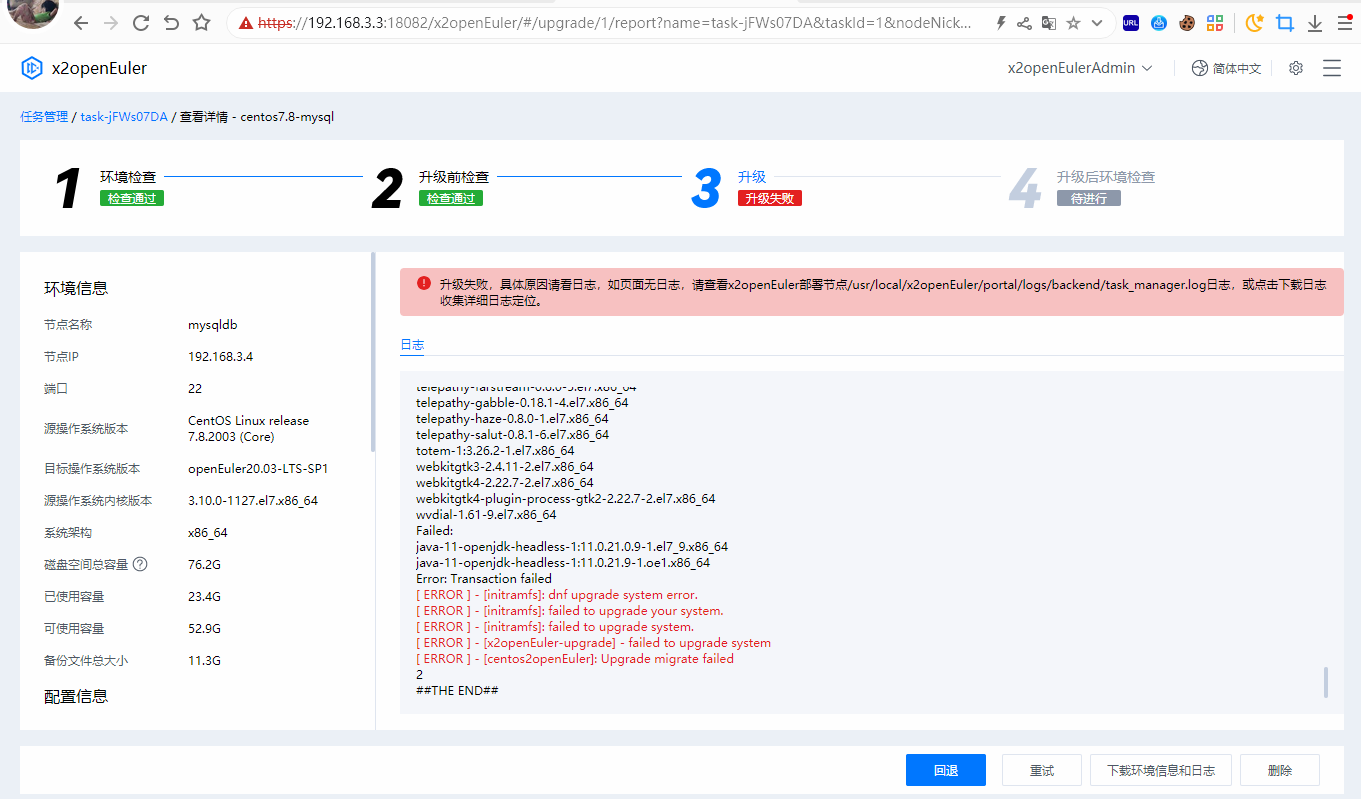Bookmark page with star icon left of address bar

201,22
